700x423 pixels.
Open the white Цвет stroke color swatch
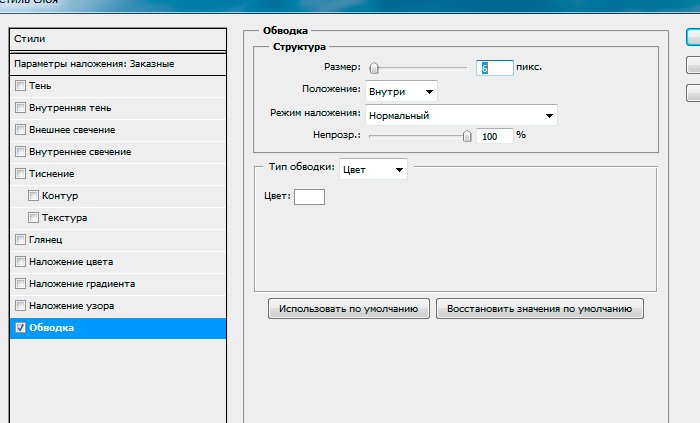pos(309,196)
